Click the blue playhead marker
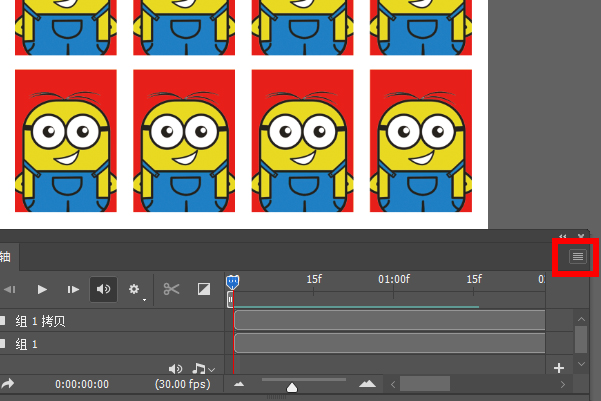The width and height of the screenshot is (601, 401). tap(232, 282)
